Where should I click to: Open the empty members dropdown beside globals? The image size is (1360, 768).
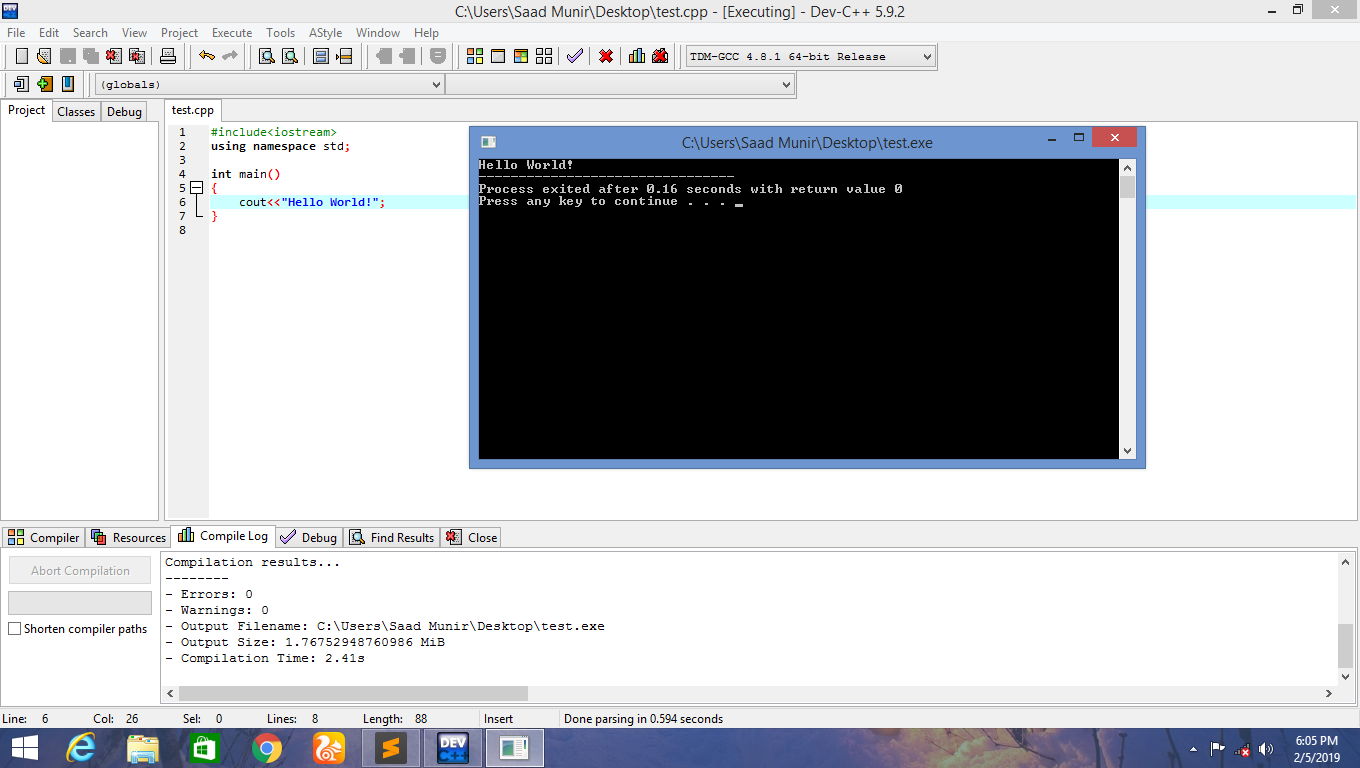620,85
